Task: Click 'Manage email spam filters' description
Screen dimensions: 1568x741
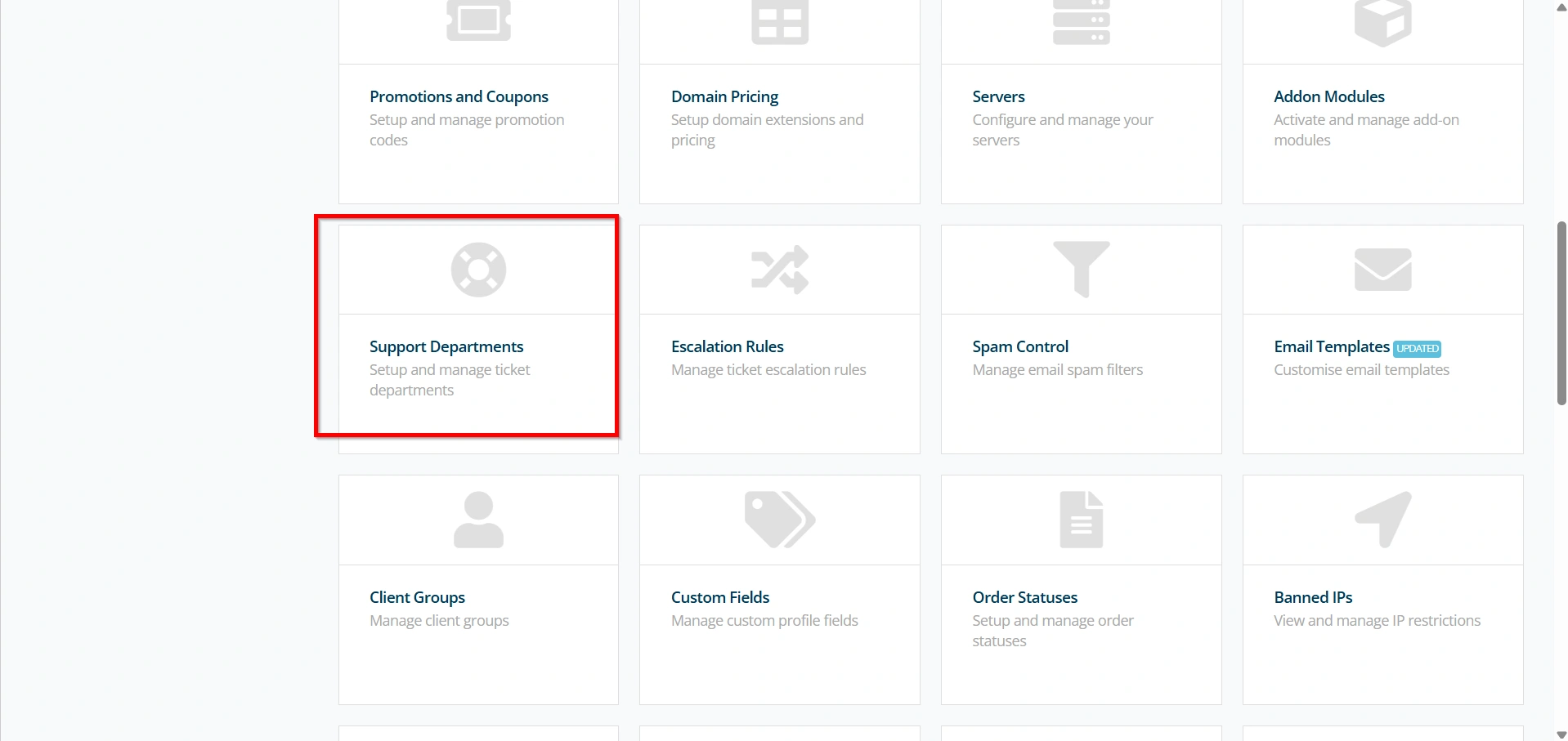Action: pos(1057,370)
